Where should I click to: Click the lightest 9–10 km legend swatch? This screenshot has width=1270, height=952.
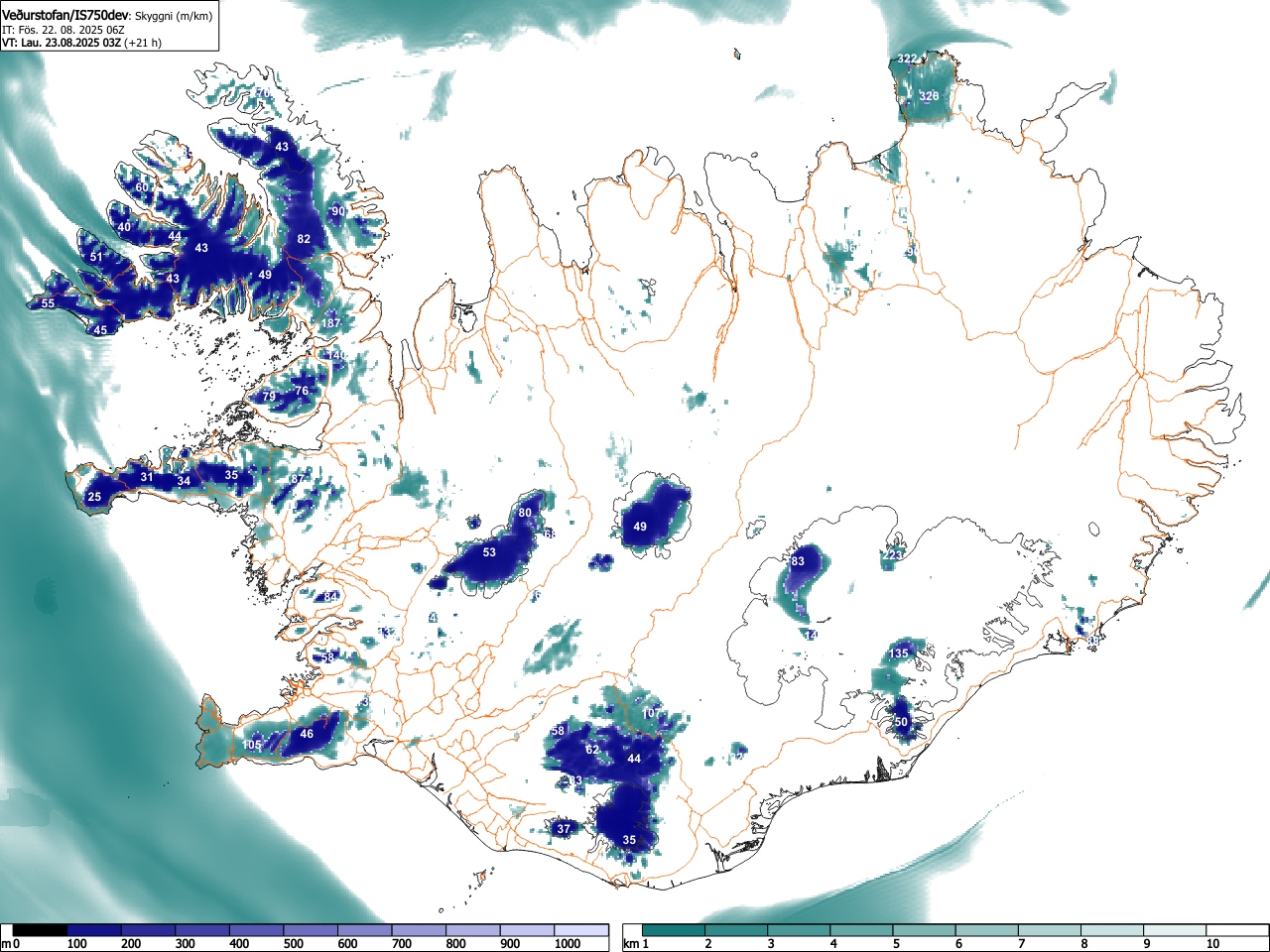coord(1175,930)
